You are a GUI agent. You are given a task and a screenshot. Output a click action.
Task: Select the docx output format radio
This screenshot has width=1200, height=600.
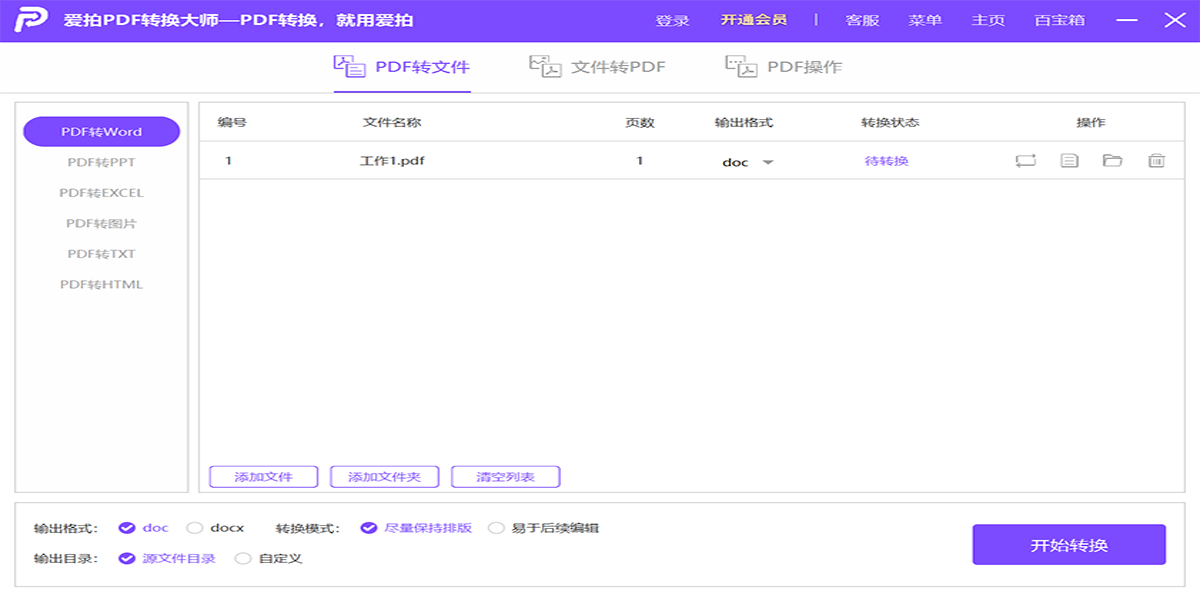tap(195, 528)
